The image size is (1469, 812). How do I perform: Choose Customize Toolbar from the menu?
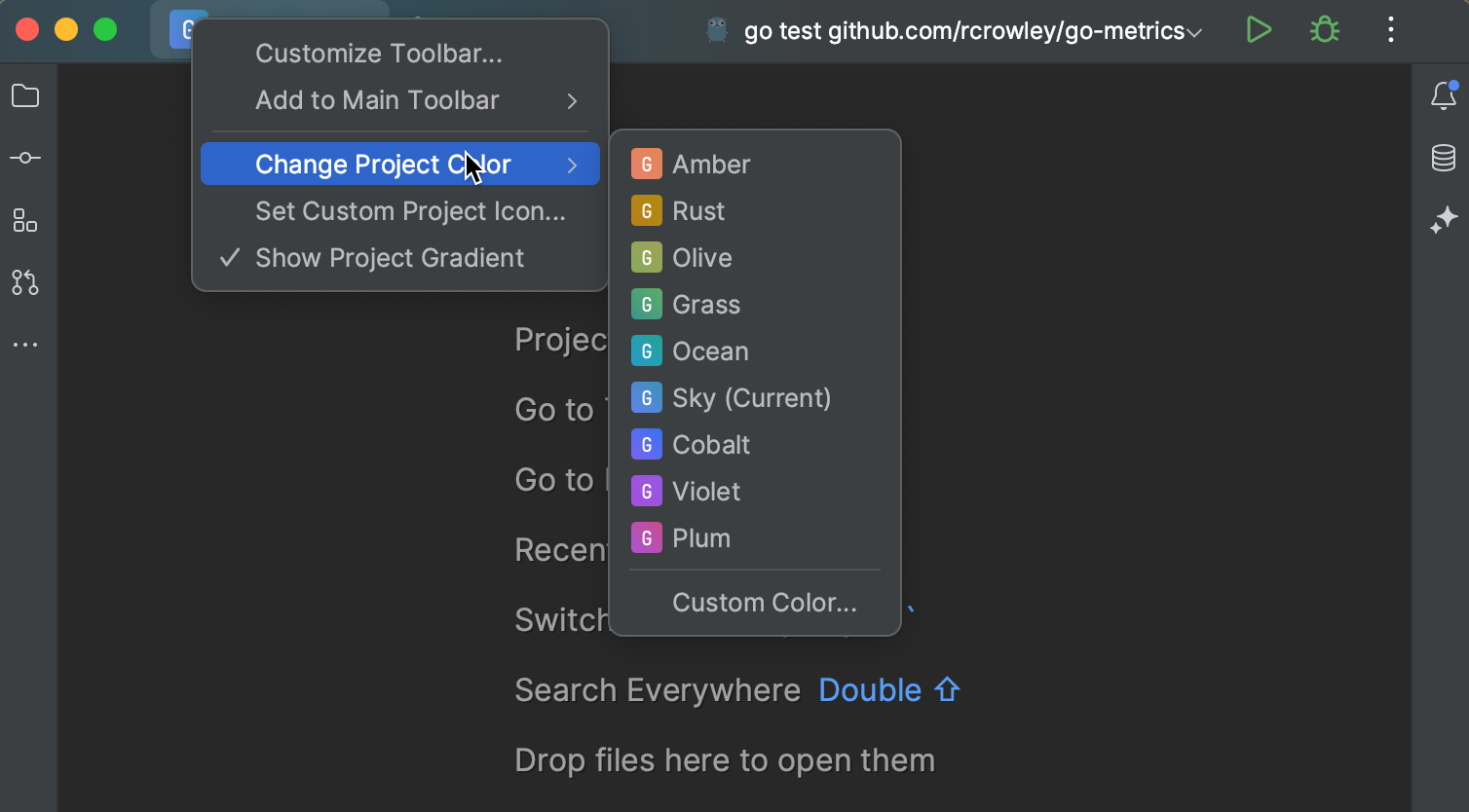click(x=379, y=54)
